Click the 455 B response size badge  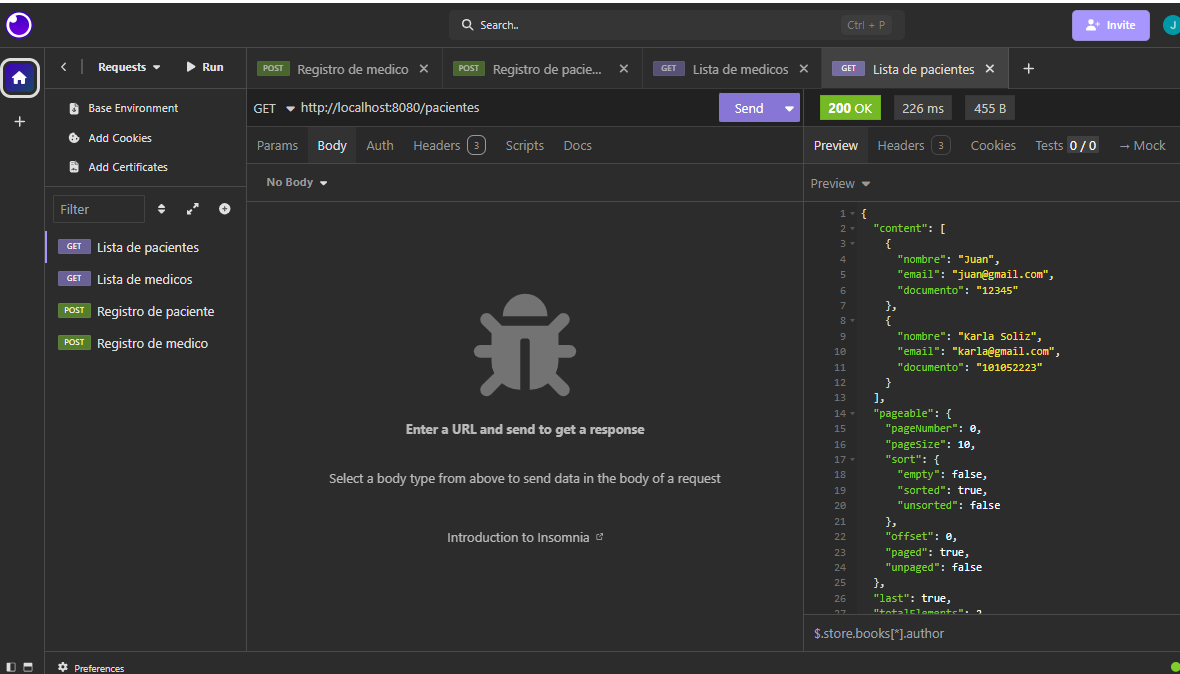(x=990, y=108)
